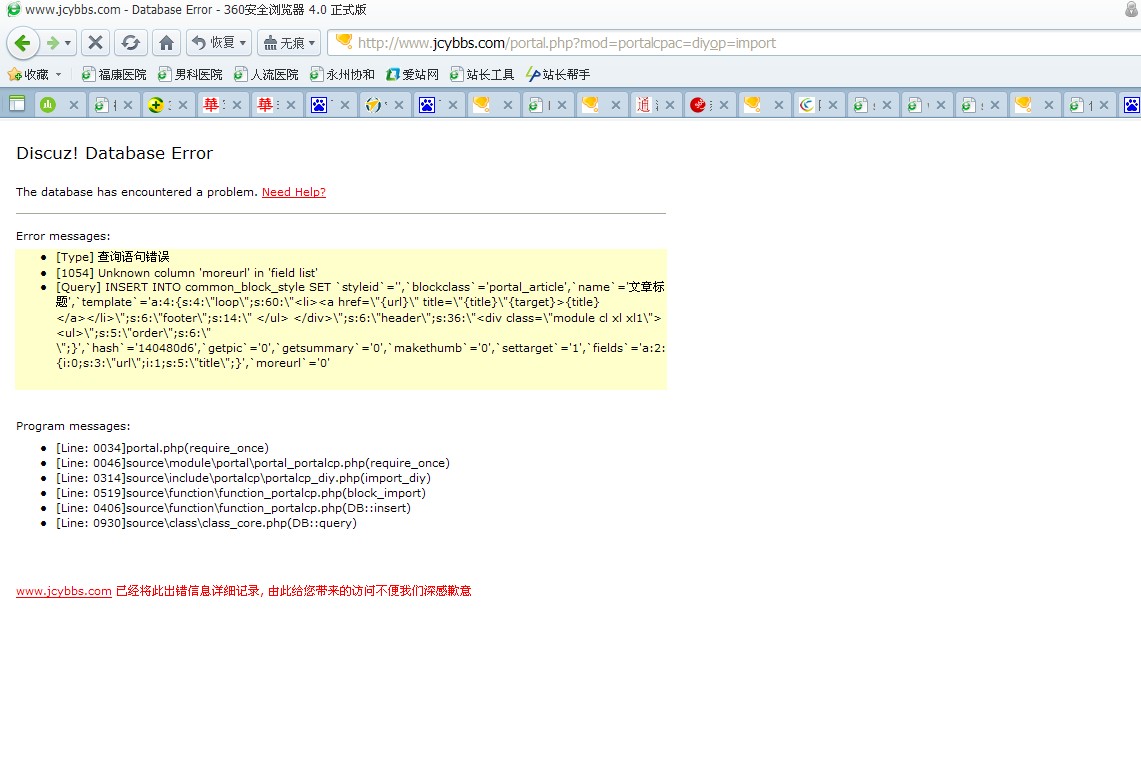Click the Program messages: label
Screen dimensions: 1141x758
click(73, 426)
